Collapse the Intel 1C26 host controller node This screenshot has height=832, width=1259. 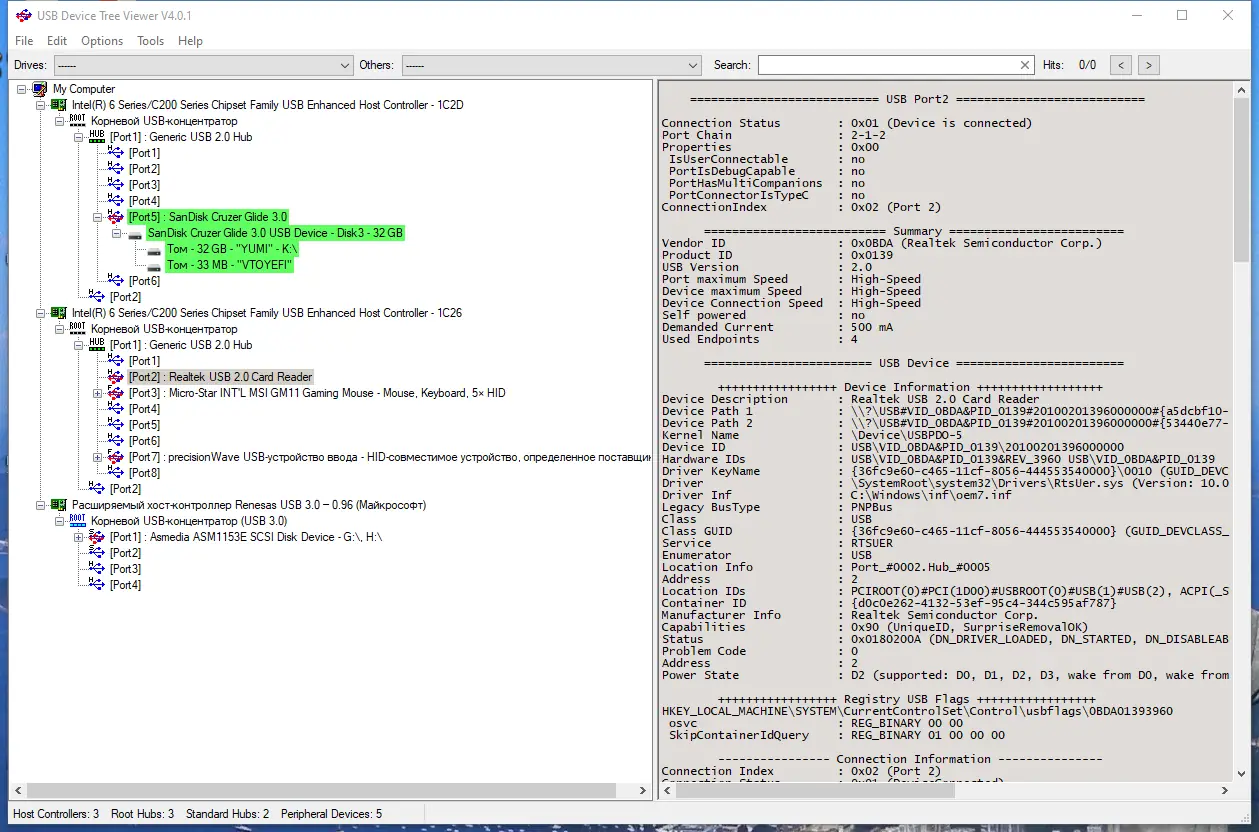click(x=41, y=313)
